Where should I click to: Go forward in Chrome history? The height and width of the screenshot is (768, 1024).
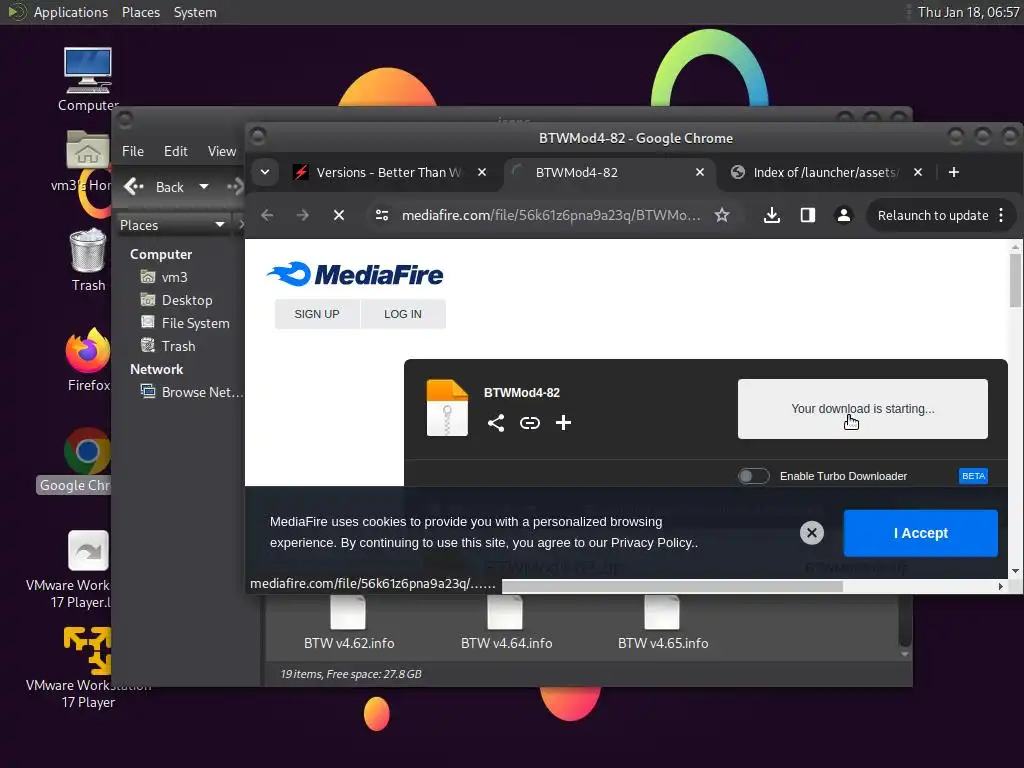(302, 215)
